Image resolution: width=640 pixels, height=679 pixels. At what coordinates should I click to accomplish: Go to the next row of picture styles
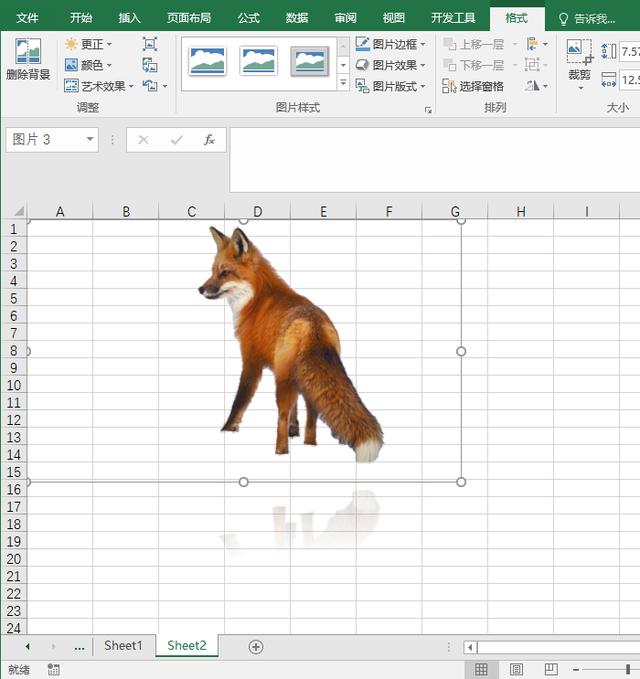343,65
